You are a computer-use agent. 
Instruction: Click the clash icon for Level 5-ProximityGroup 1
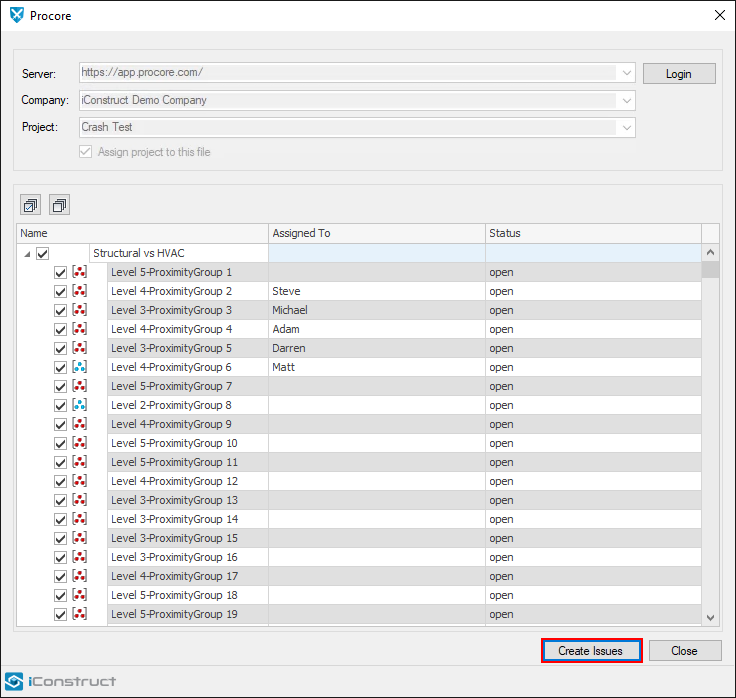pos(80,272)
